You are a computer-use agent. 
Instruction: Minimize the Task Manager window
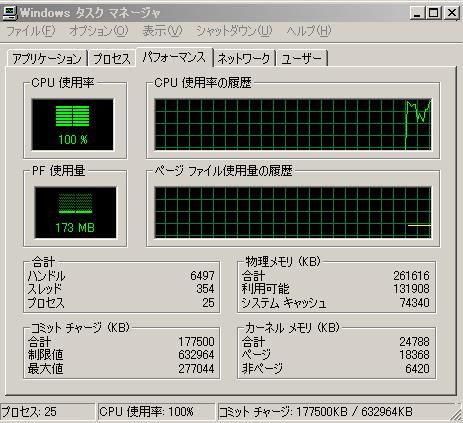[x=416, y=13]
